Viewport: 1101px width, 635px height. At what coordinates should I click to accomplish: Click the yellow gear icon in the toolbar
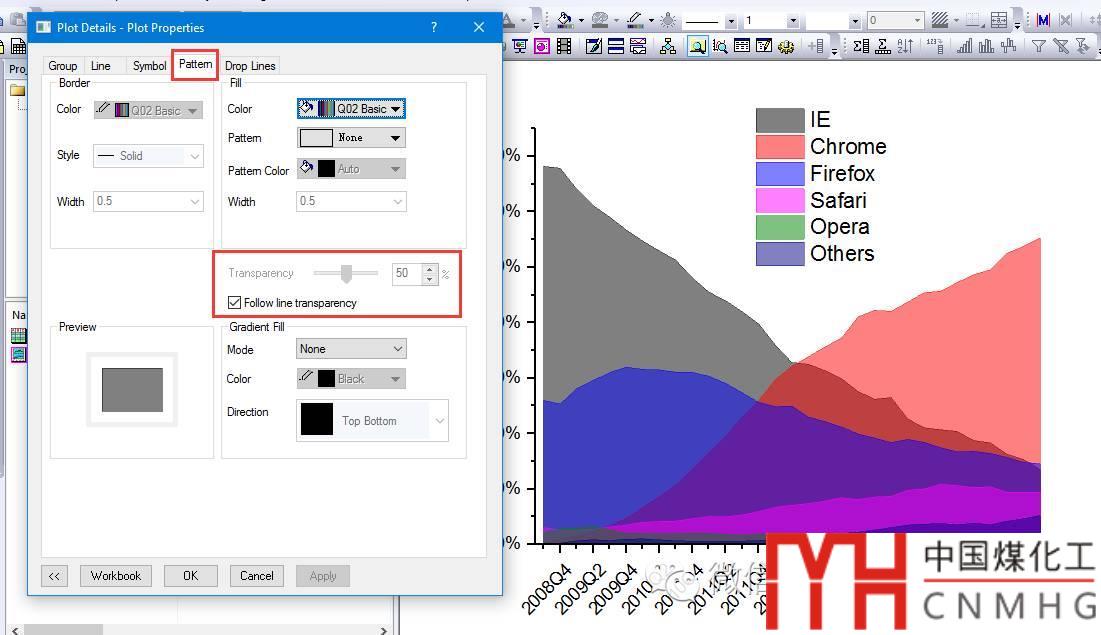(786, 46)
